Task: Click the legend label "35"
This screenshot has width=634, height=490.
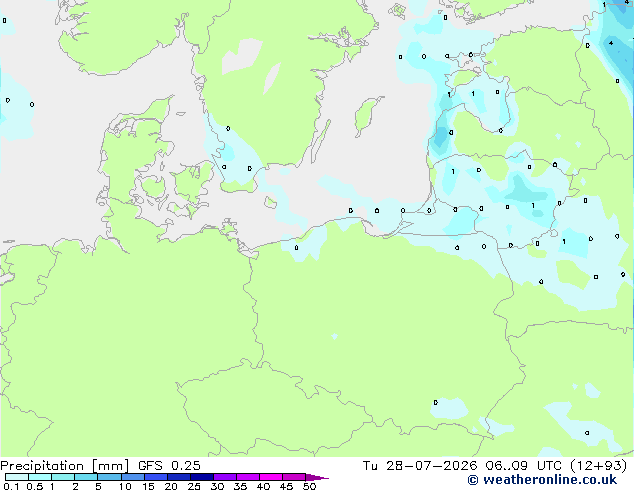Action: [240, 486]
